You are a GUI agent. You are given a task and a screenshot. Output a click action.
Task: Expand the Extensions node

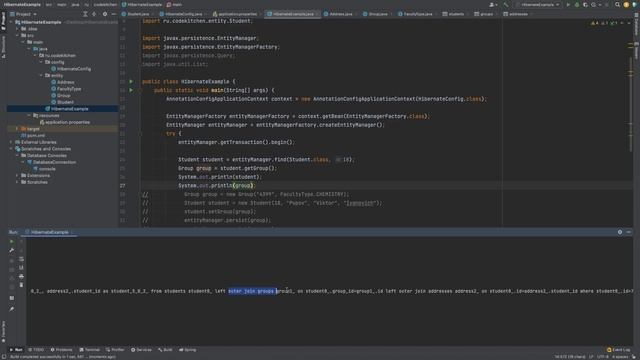[17, 176]
